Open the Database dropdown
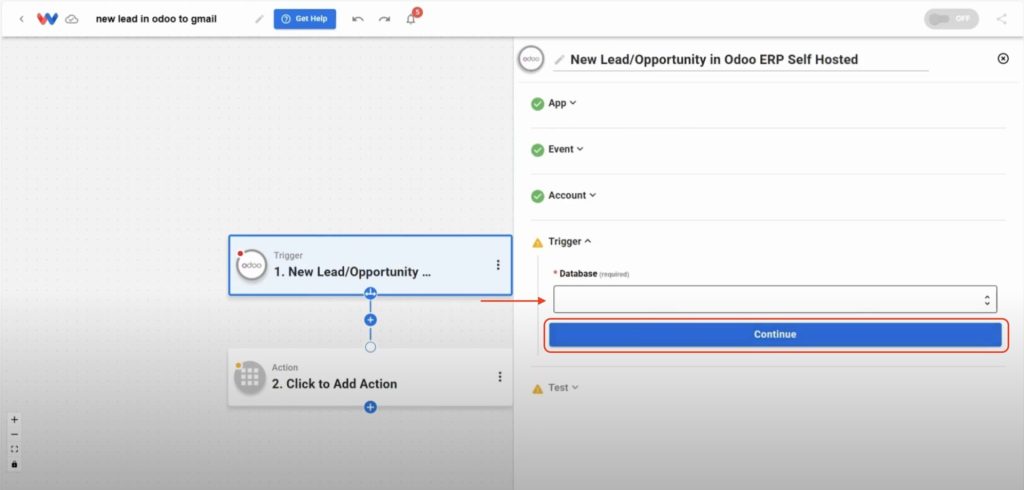The image size is (1024, 490). 775,299
